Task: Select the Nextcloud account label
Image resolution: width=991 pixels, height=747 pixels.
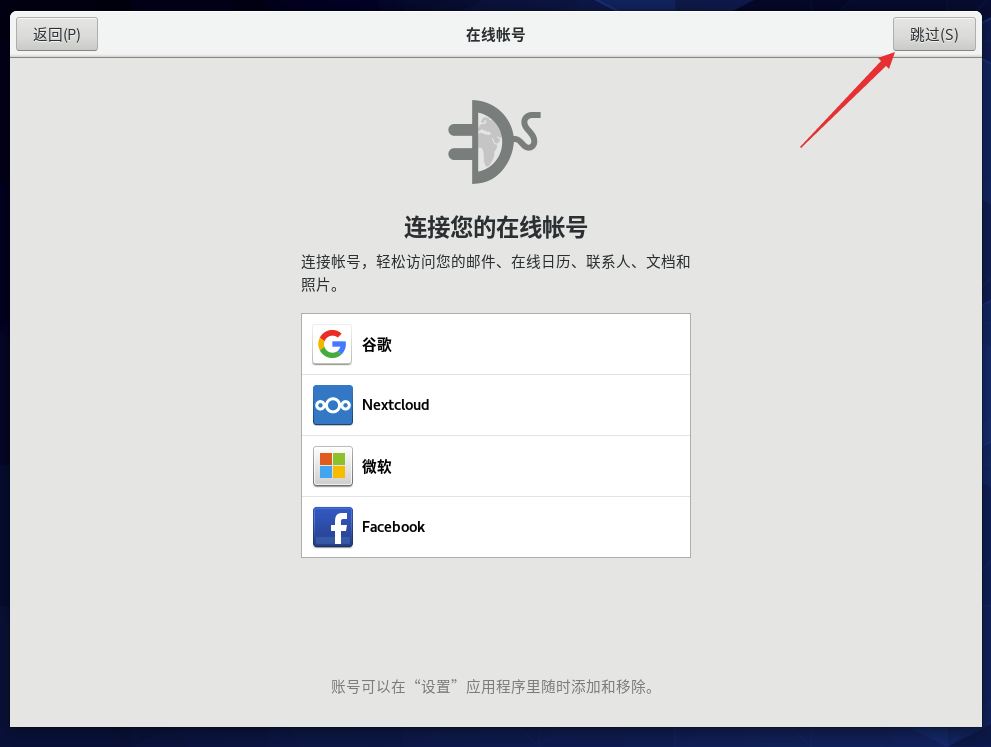Action: click(x=396, y=405)
